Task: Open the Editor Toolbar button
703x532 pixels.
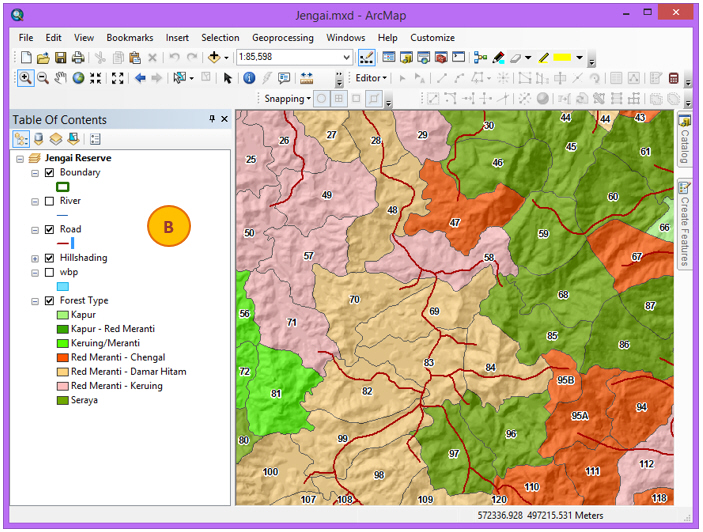Action: [366, 57]
